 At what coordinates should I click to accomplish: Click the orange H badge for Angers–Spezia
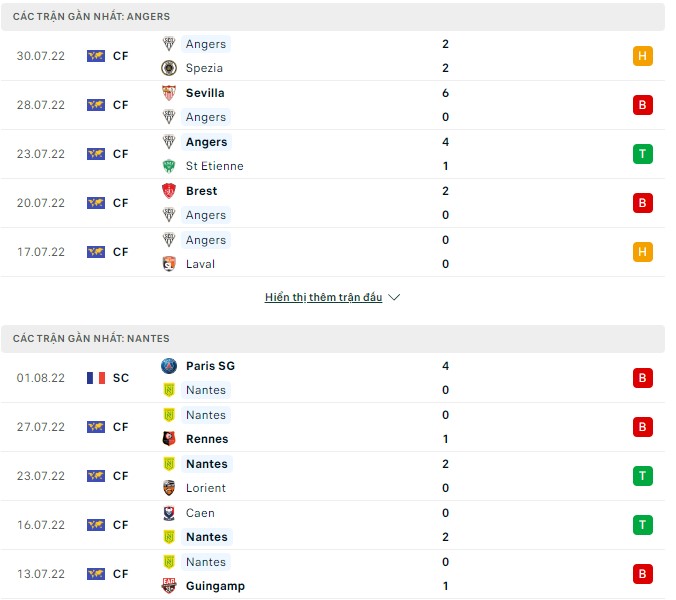coord(643,56)
